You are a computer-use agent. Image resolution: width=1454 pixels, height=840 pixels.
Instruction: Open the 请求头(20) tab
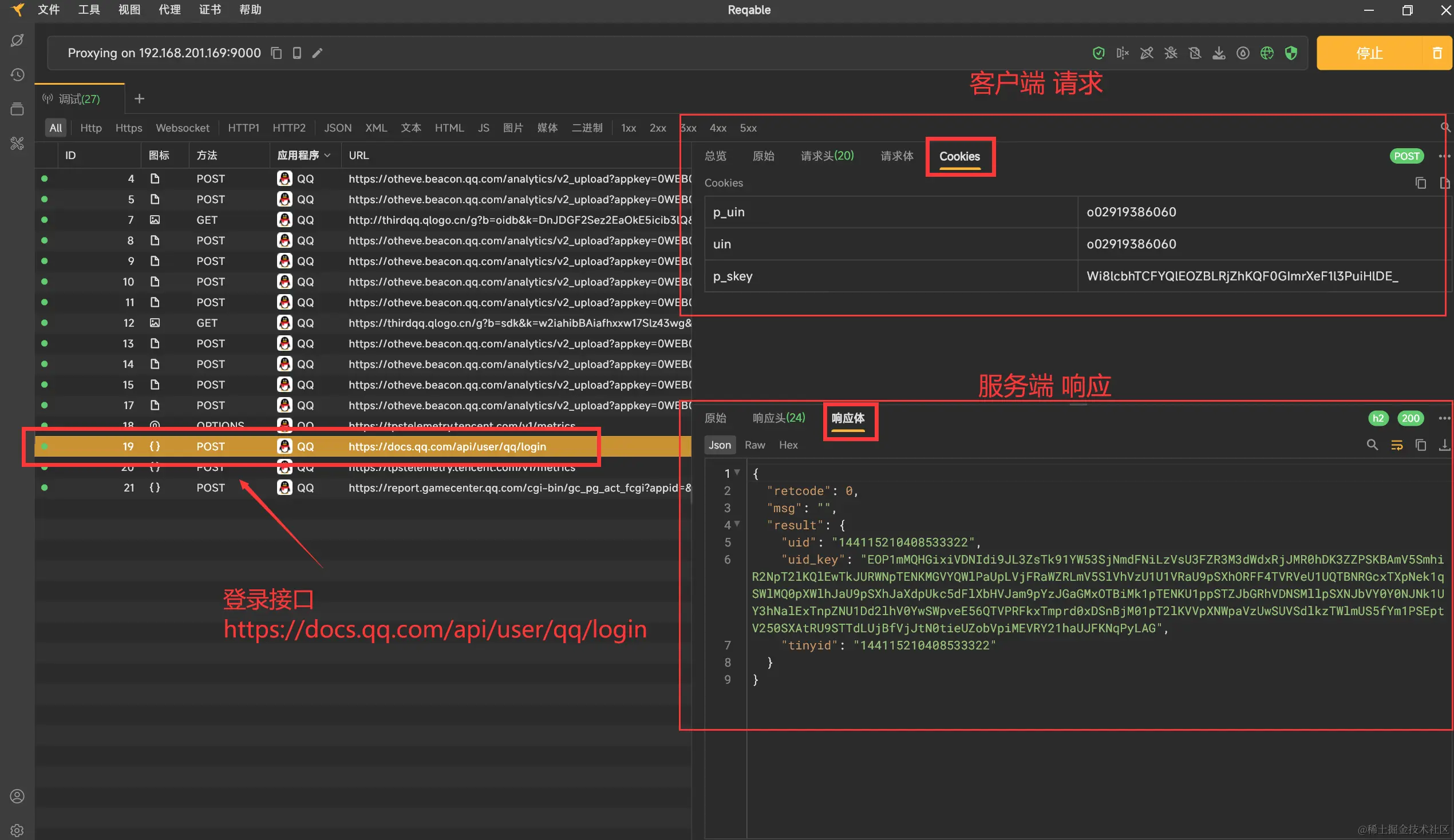coord(827,156)
